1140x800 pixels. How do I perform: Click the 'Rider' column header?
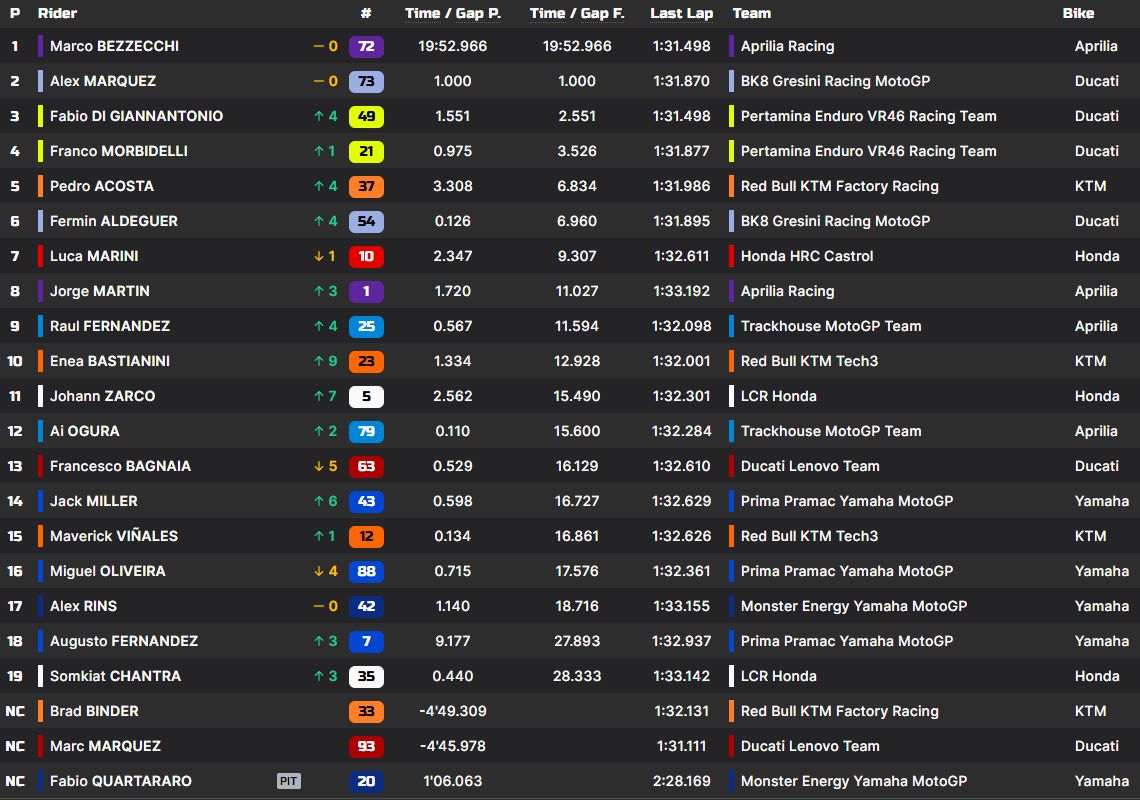click(57, 13)
